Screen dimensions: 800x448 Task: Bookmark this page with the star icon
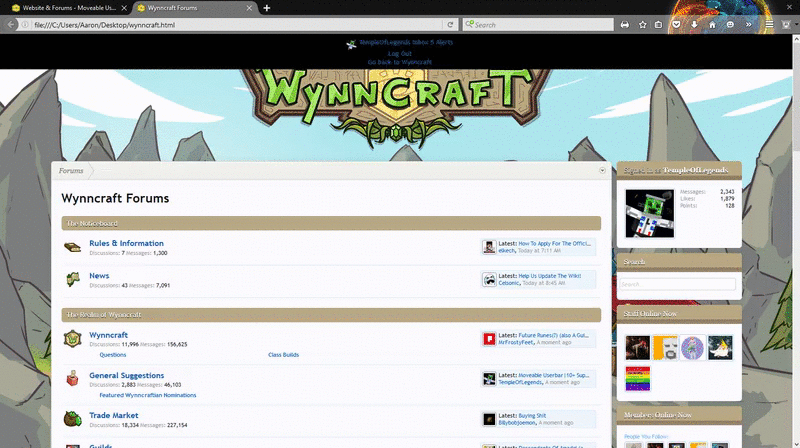[x=642, y=24]
